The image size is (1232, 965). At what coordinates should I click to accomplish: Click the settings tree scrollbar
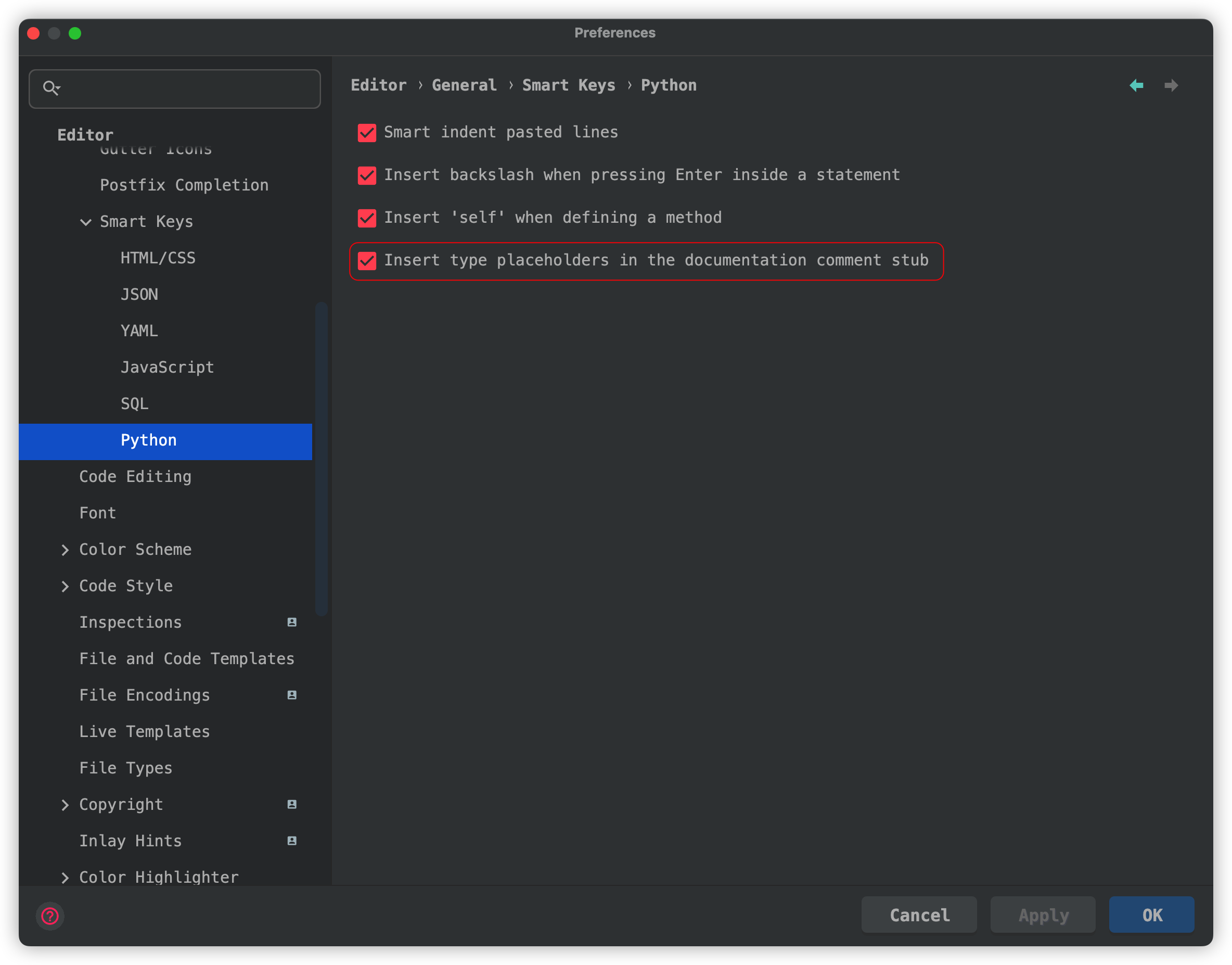click(x=322, y=458)
